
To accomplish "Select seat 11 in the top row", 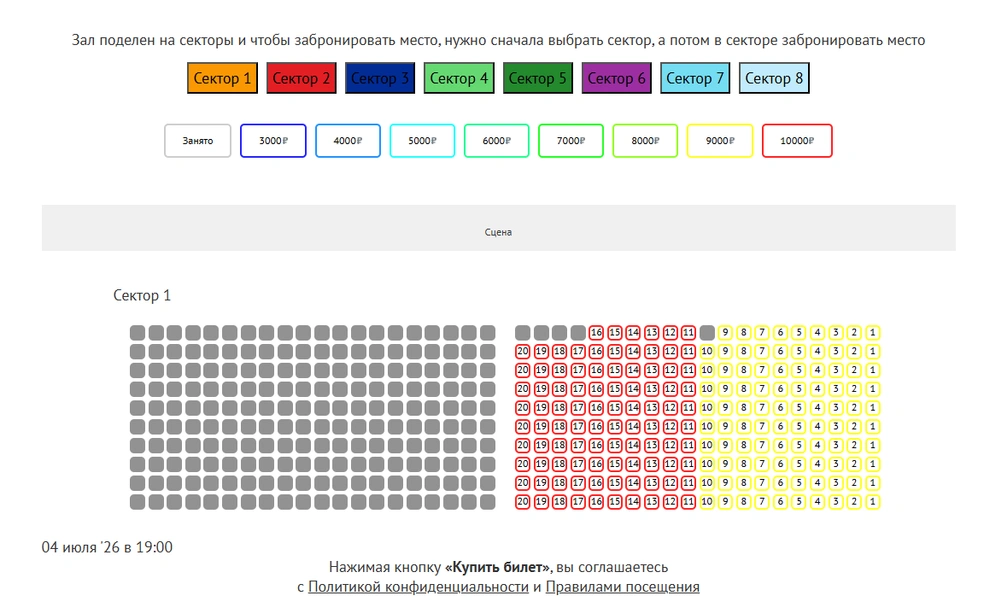I will [x=688, y=333].
